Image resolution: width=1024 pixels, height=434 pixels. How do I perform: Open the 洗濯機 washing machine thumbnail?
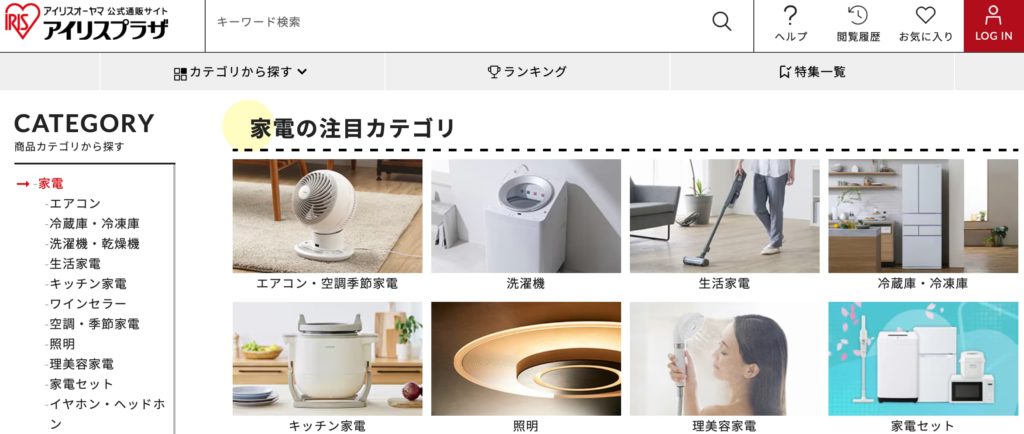click(526, 216)
